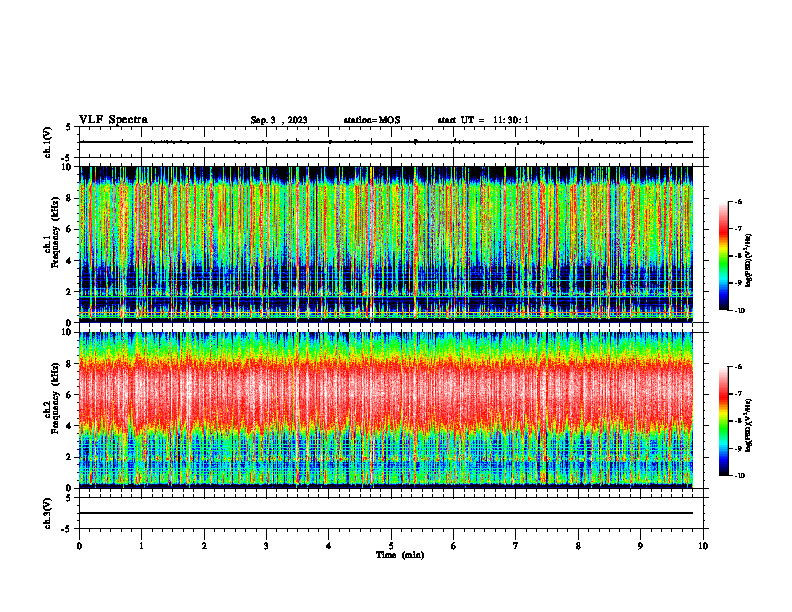
Task: Click the 4 kHz tick label on ch.1 axis
Action: (69, 261)
